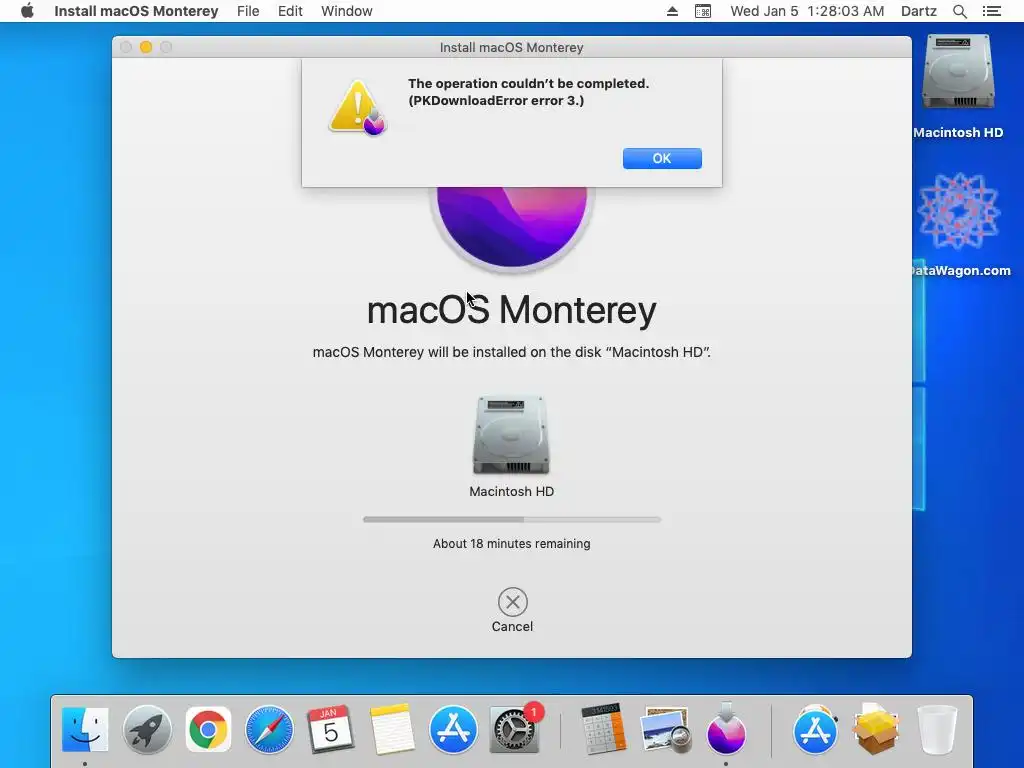The image size is (1024, 768).
Task: Open System Preferences with badge
Action: click(x=515, y=729)
